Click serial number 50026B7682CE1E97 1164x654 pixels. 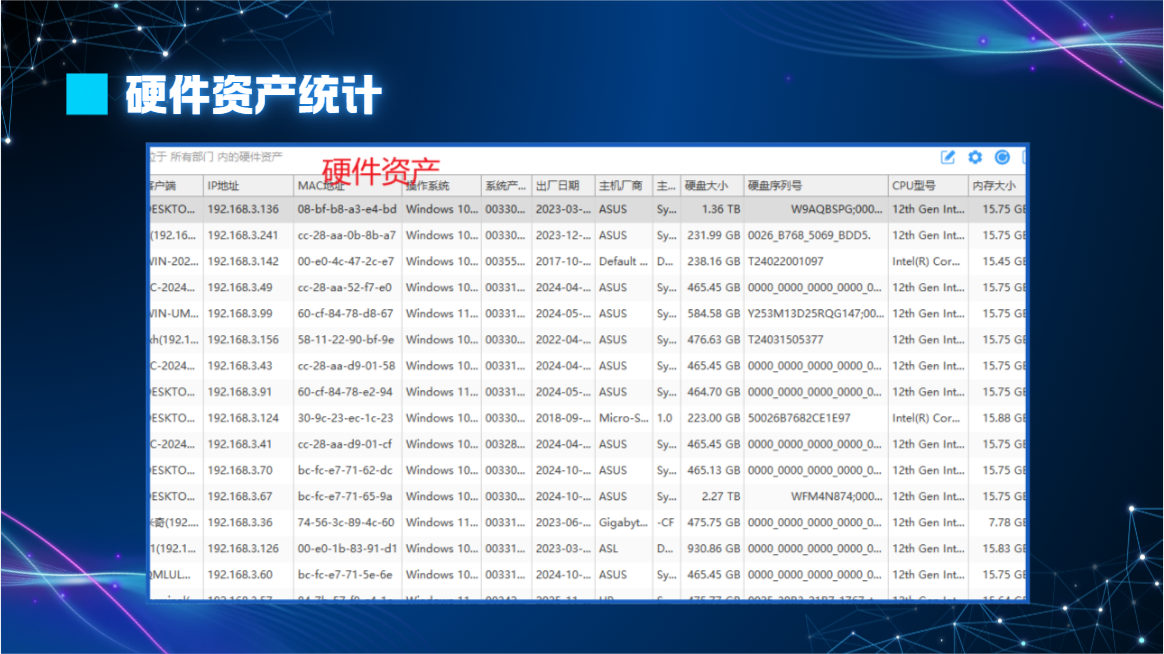tap(799, 418)
